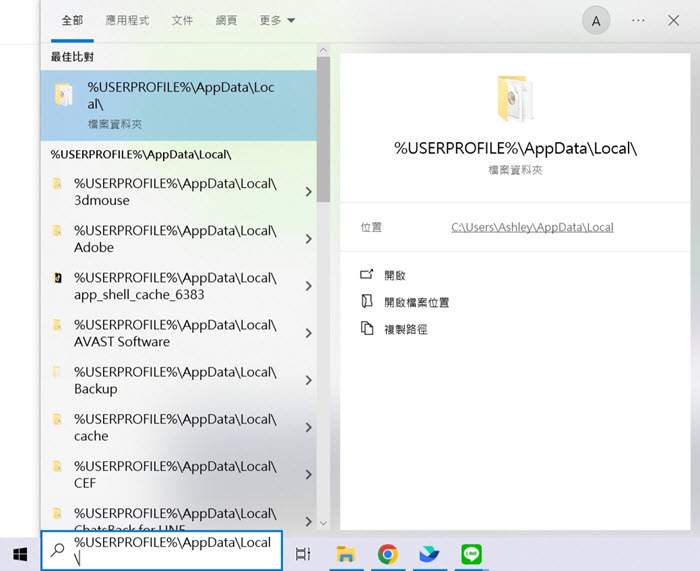Switch to the 文件 tab
The width and height of the screenshot is (700, 571).
[182, 20]
